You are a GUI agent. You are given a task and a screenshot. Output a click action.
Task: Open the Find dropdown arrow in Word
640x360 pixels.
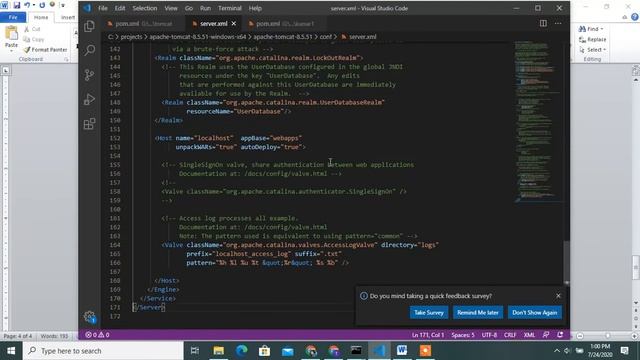click(602, 29)
